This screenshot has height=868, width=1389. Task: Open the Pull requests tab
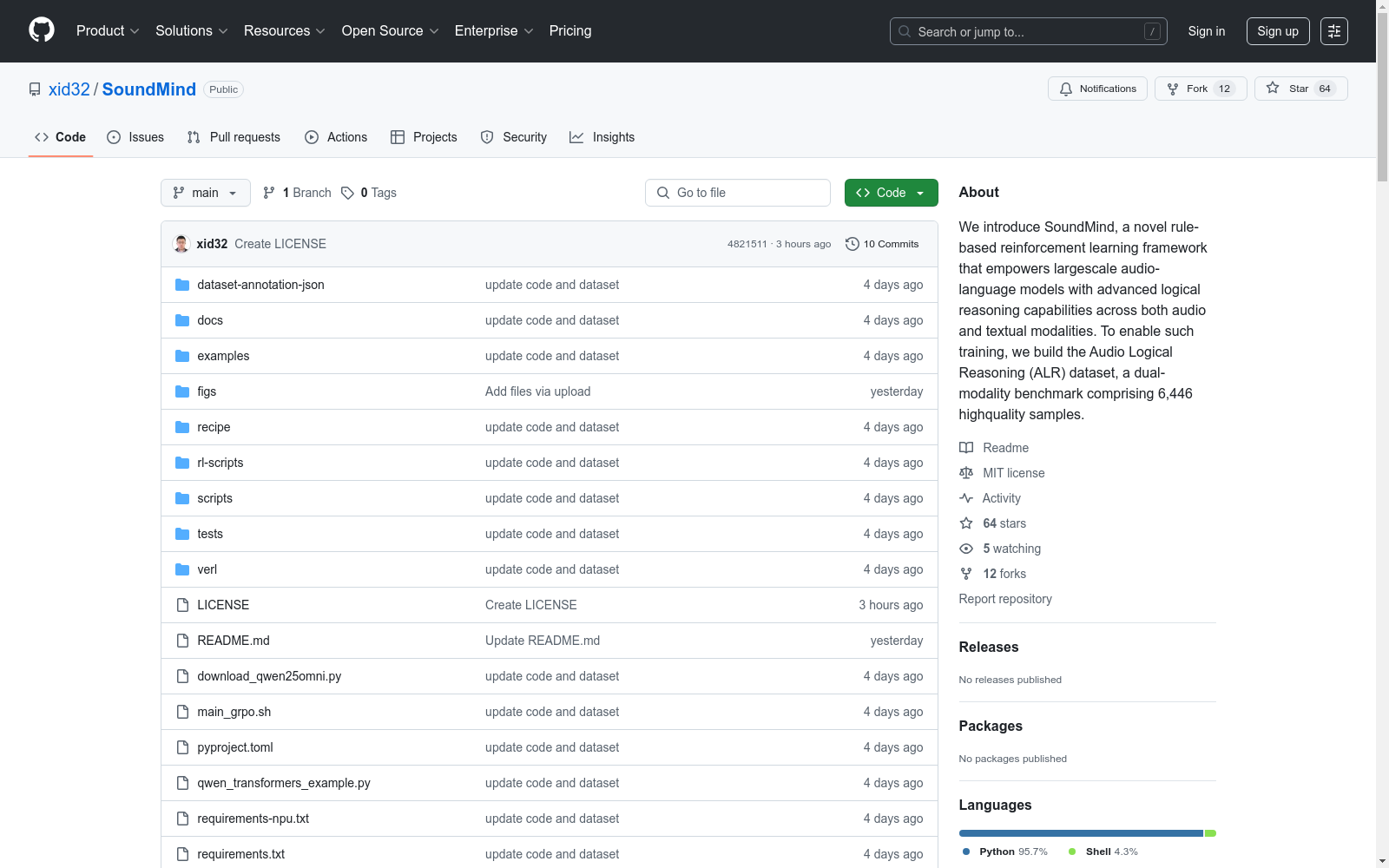click(x=234, y=137)
